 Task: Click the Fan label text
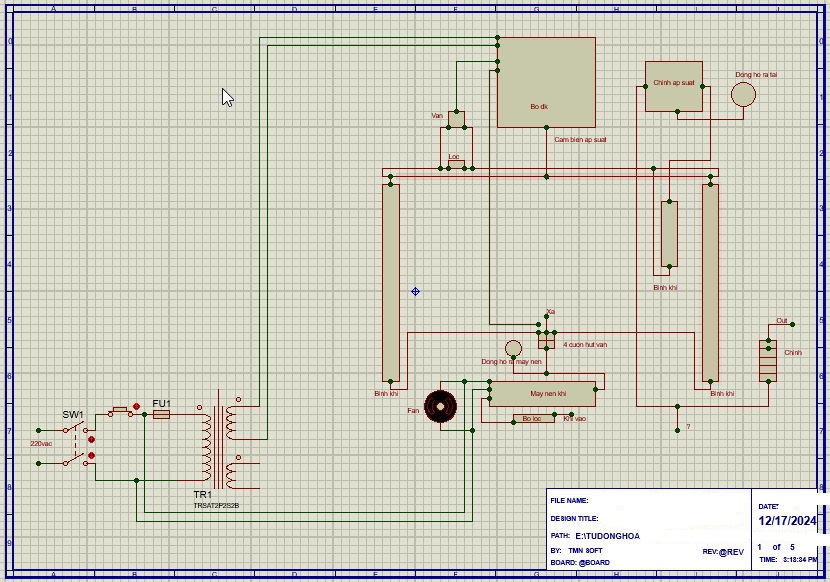pos(413,410)
